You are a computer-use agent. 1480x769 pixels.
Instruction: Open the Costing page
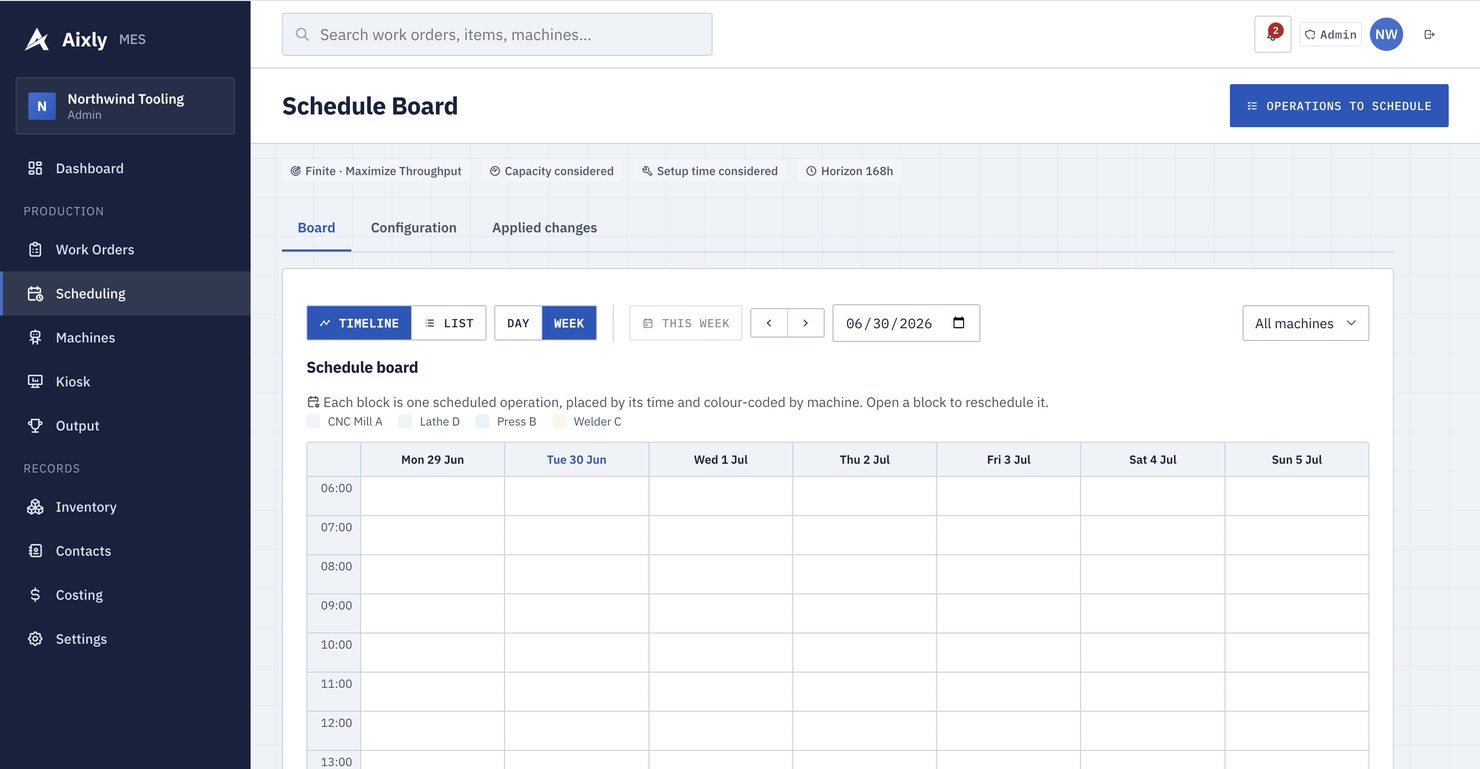click(x=125, y=595)
